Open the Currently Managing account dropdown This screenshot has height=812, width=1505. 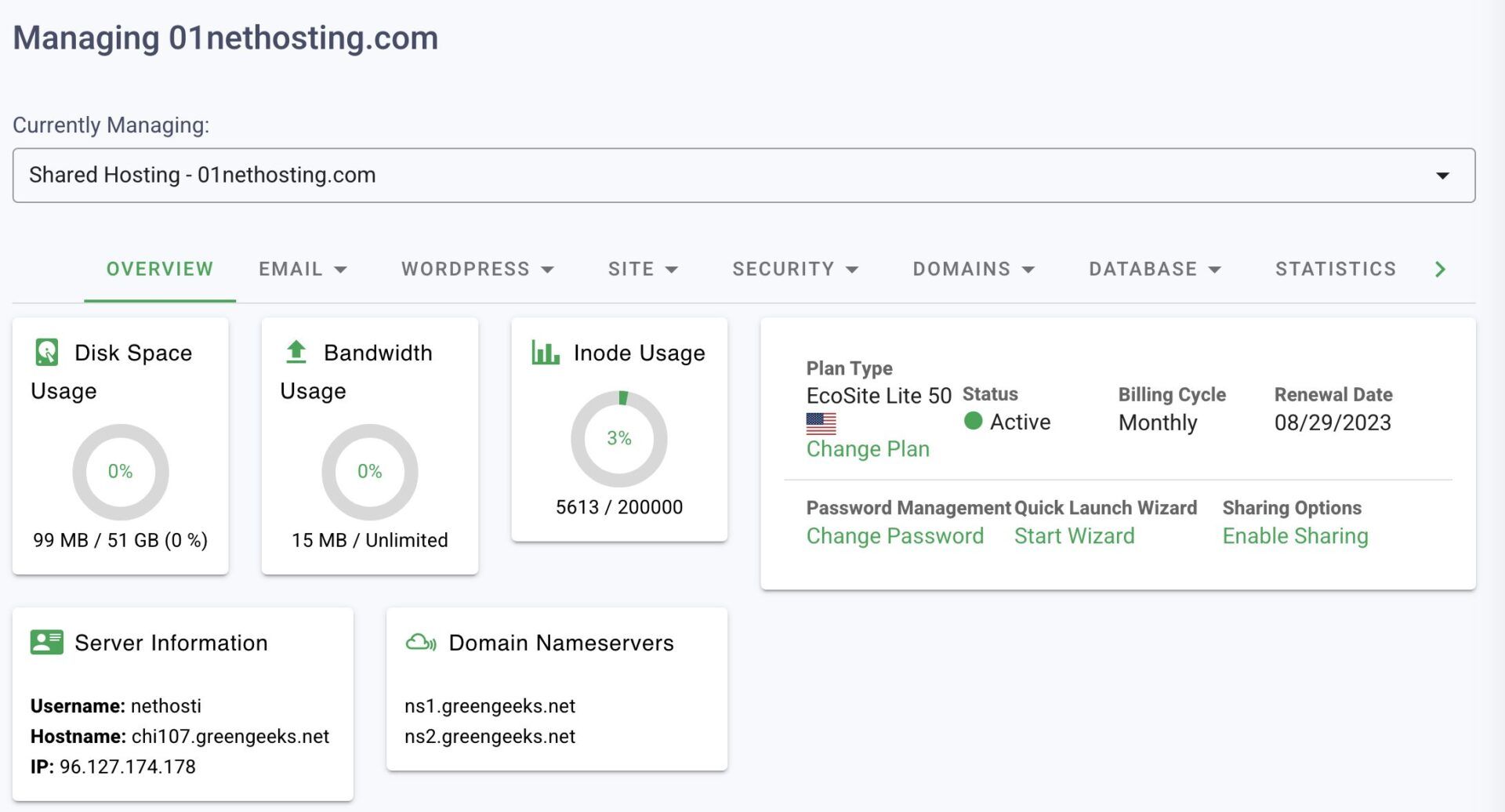(x=744, y=175)
